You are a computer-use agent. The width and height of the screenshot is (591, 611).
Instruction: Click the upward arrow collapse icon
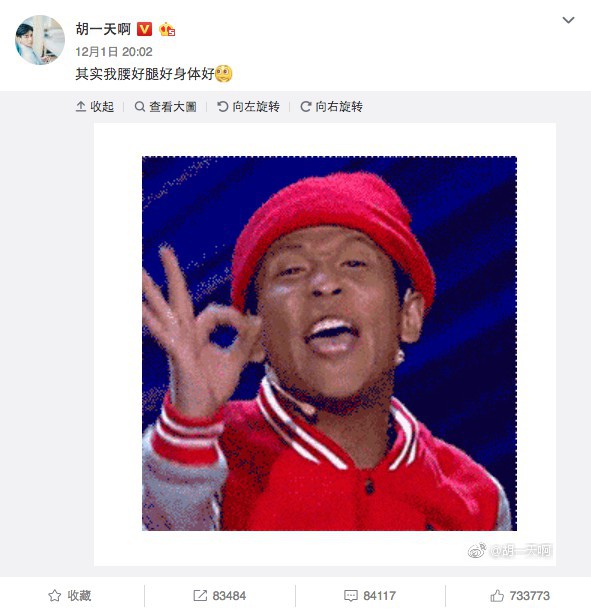81,106
